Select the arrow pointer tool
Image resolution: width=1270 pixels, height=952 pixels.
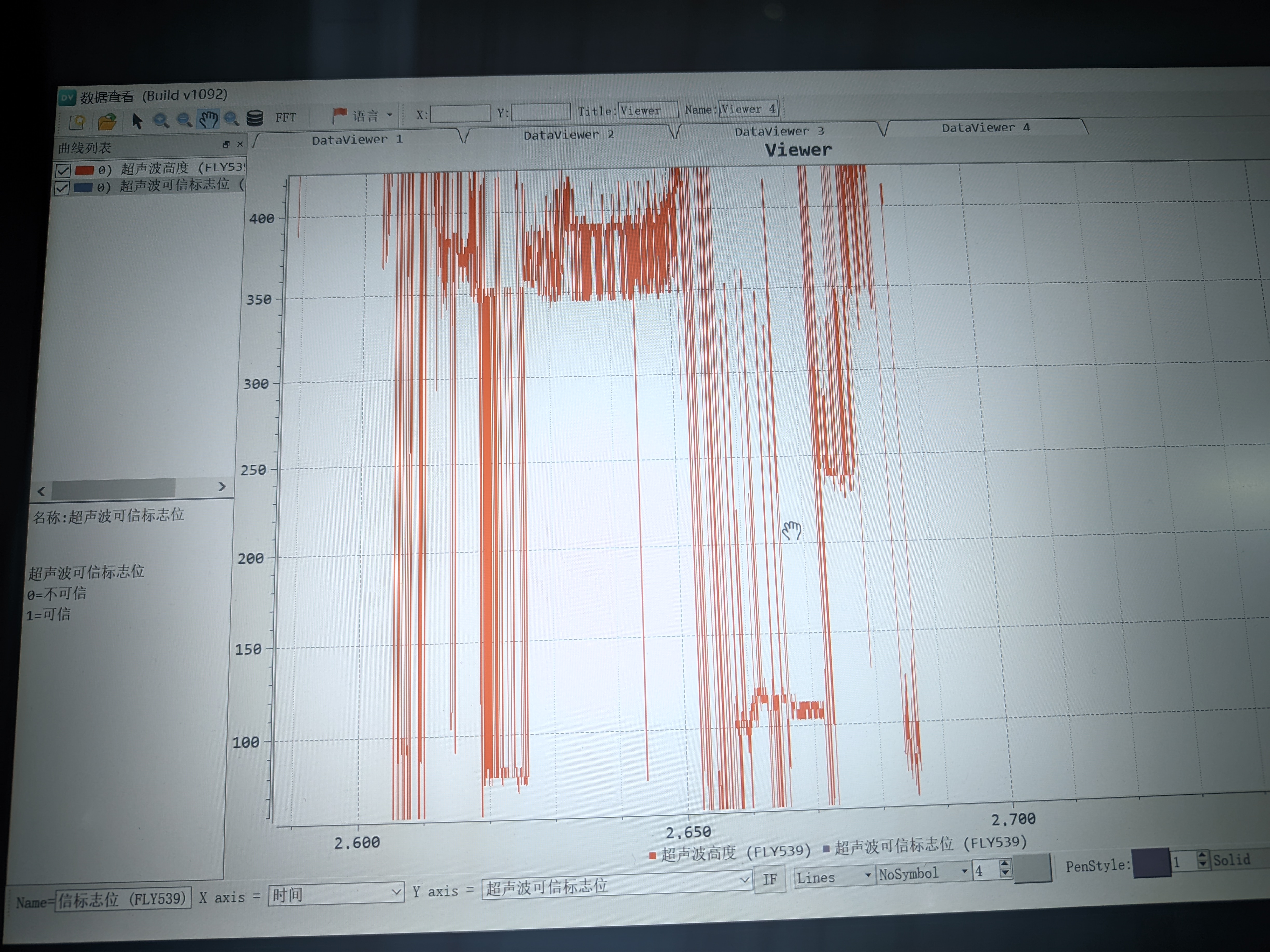point(137,121)
